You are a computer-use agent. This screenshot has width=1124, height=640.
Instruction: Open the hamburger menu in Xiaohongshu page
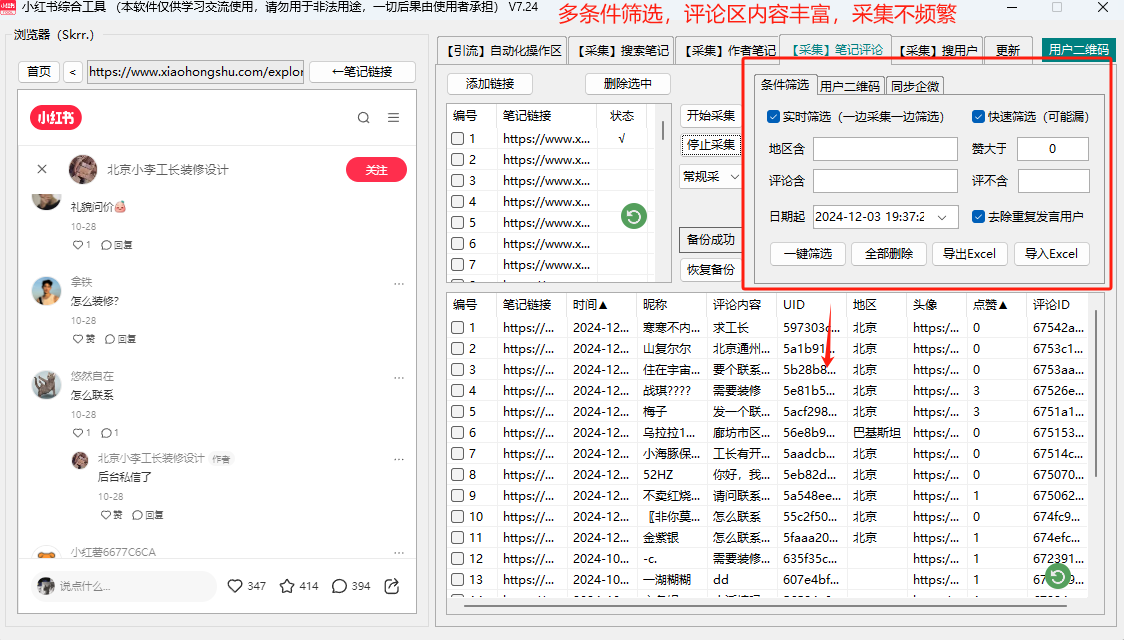tap(393, 118)
